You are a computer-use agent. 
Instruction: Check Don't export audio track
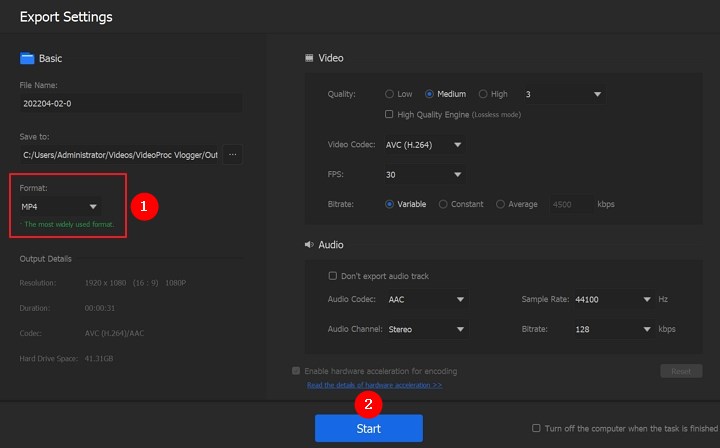(x=333, y=276)
